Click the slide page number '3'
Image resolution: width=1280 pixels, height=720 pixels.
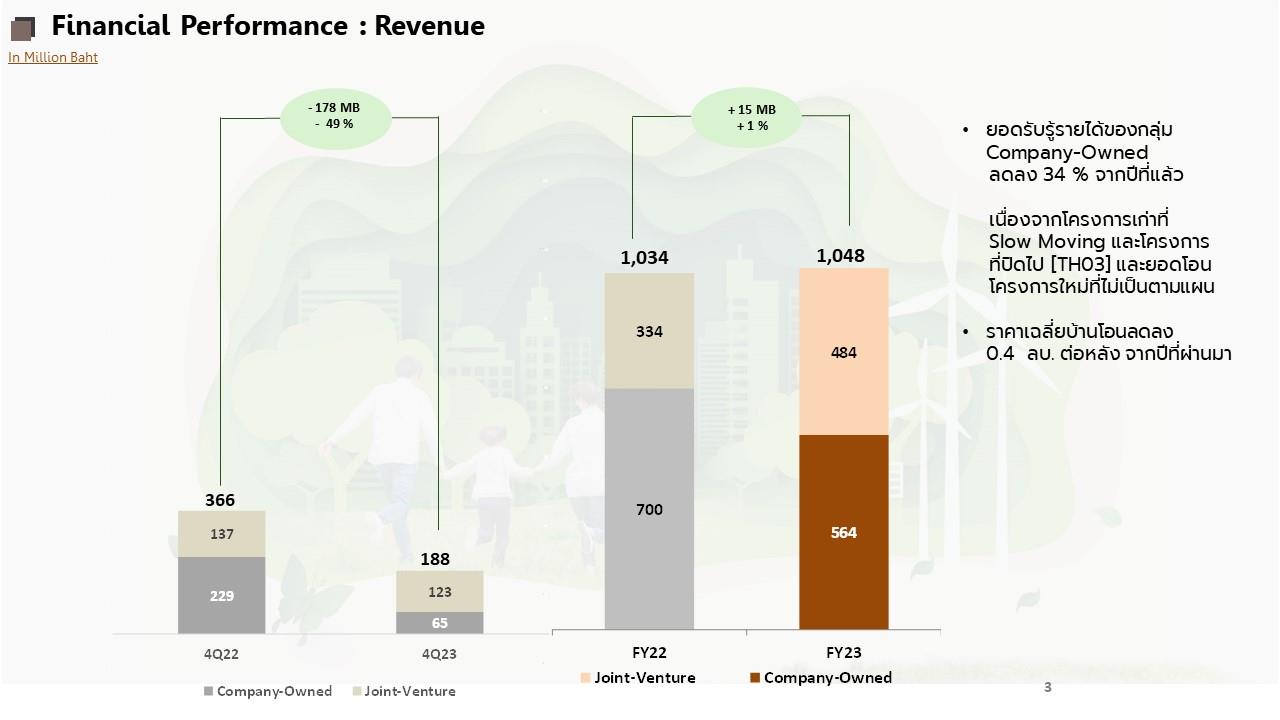coord(1048,687)
